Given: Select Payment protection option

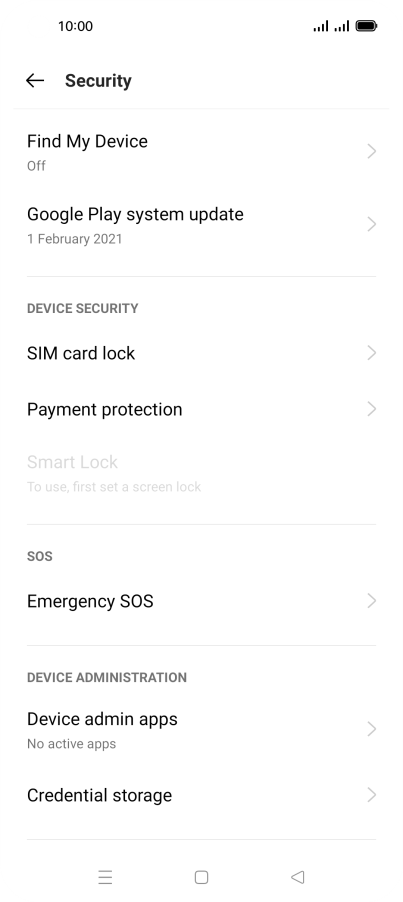Looking at the screenshot, I should (x=201, y=409).
